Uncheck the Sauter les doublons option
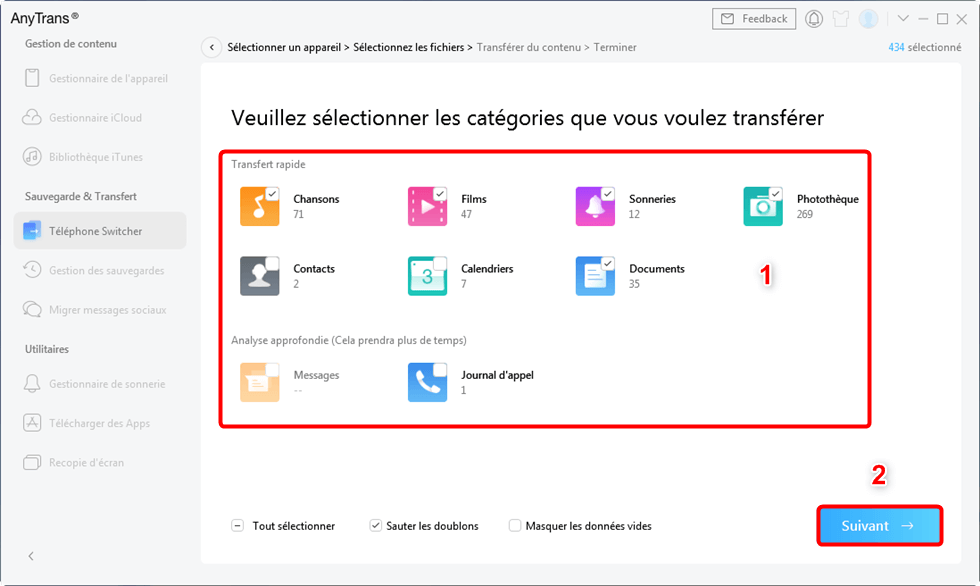 tap(375, 525)
